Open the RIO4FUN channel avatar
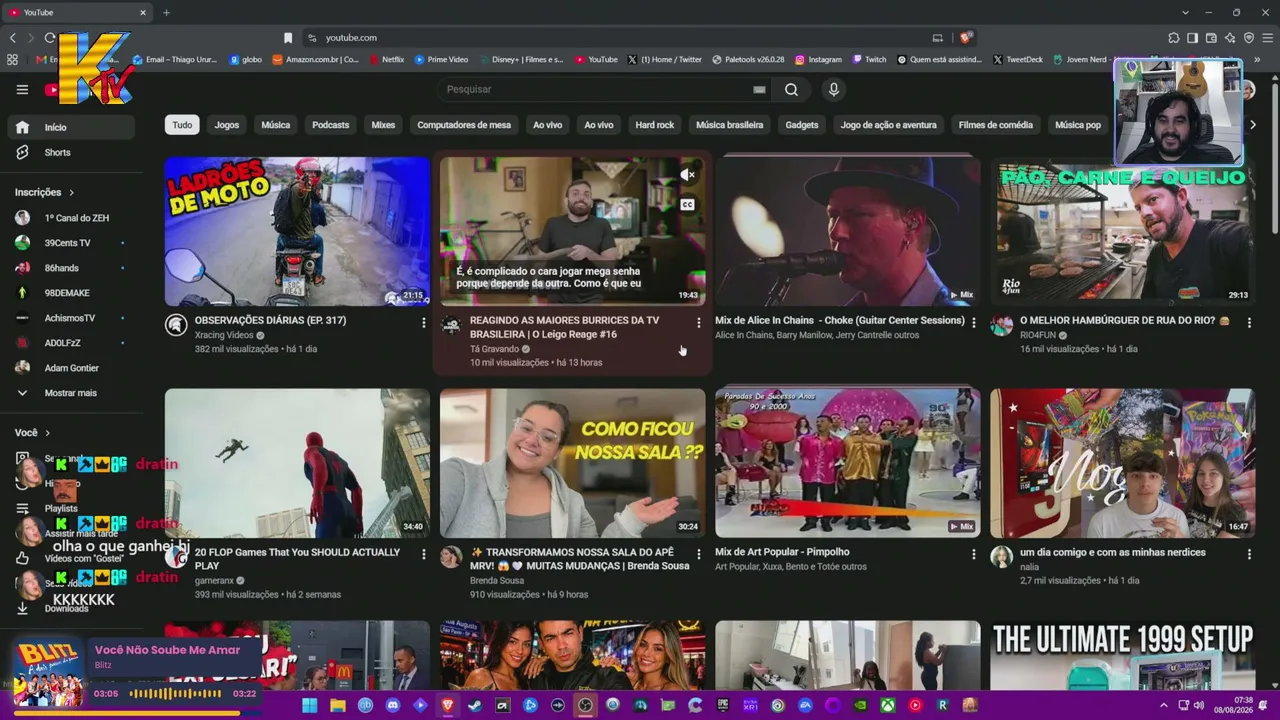 click(1001, 325)
